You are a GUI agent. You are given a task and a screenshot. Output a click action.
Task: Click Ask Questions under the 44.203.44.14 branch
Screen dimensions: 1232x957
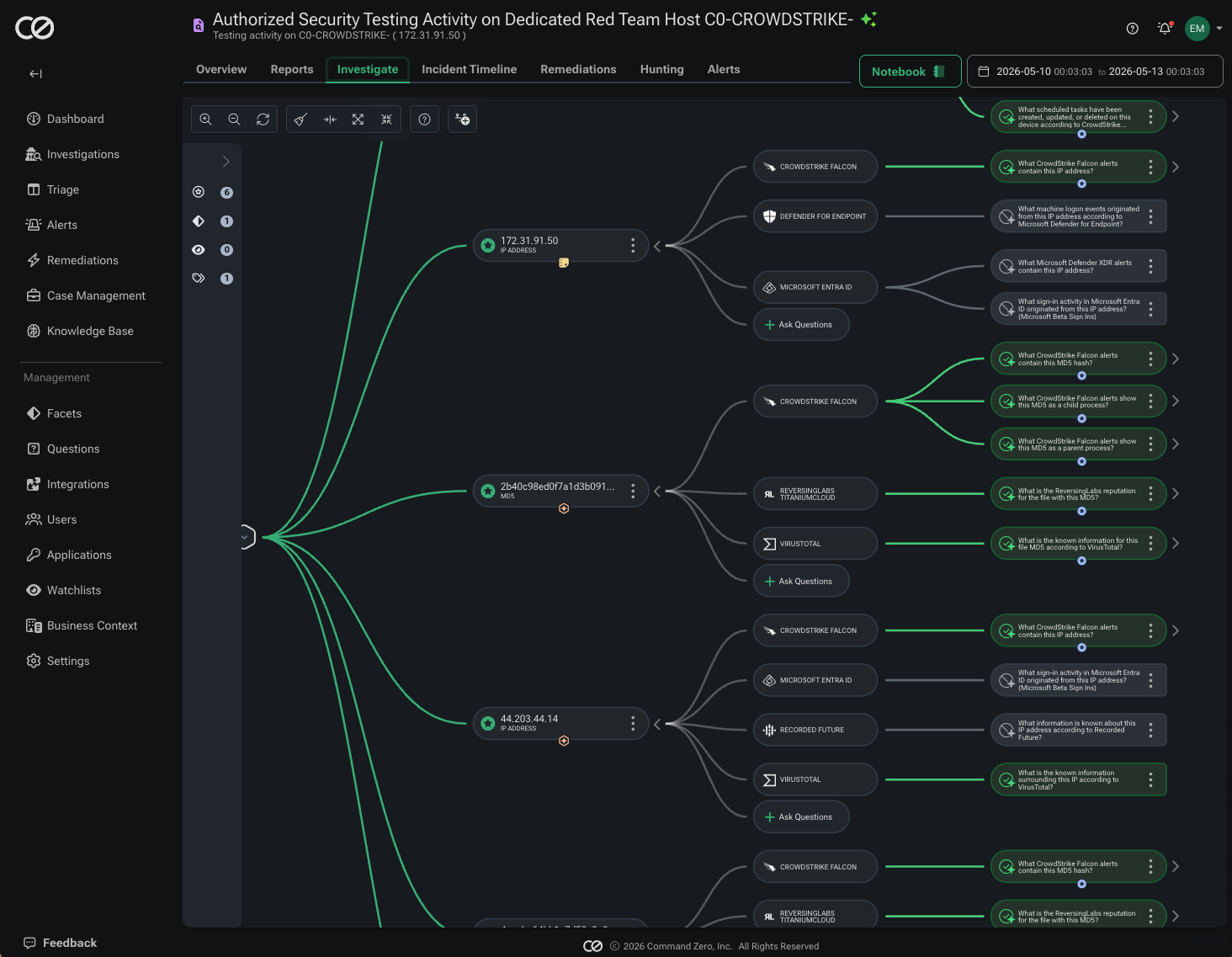pos(801,817)
